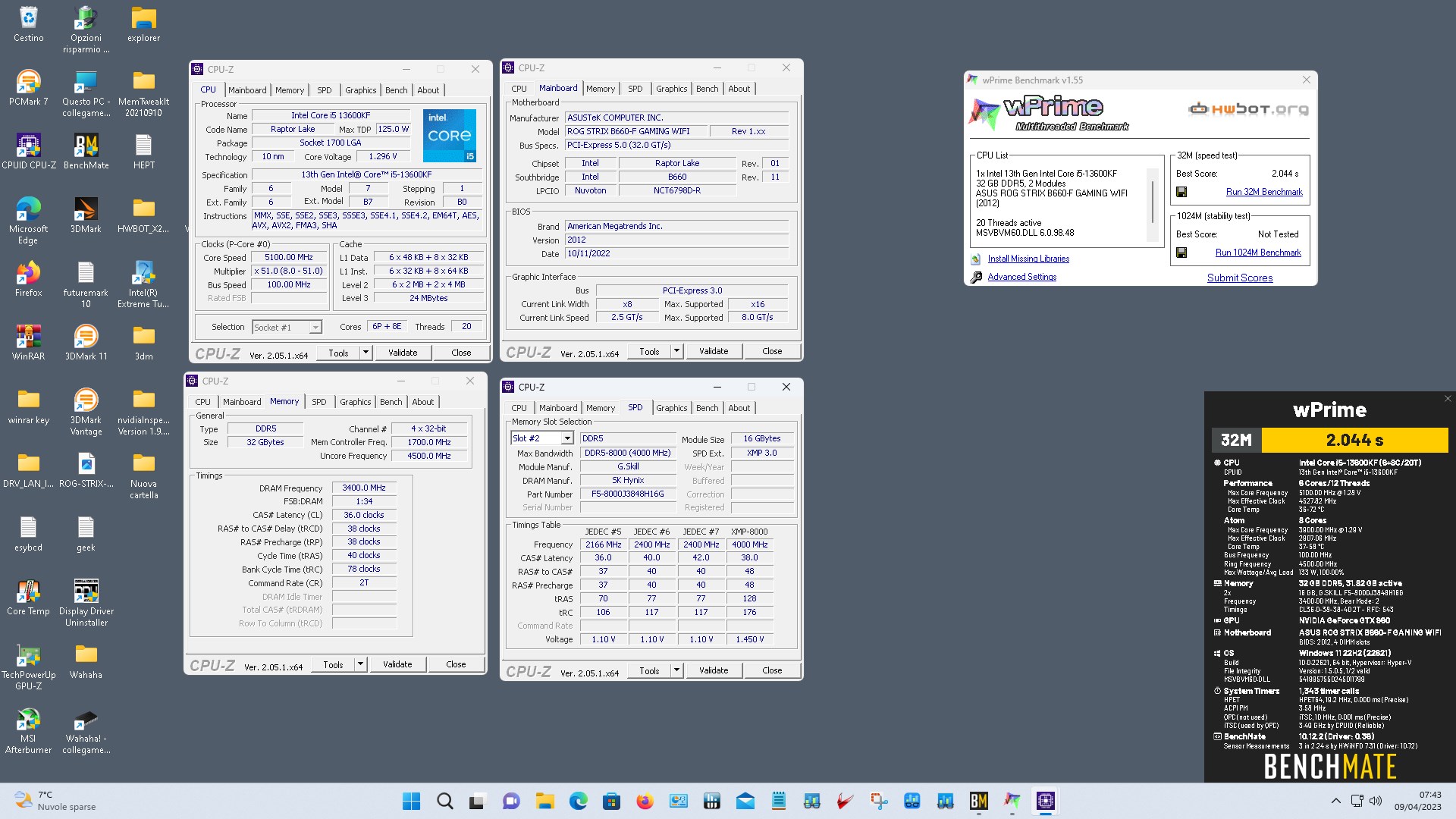Click Install Missing Libraries link

coord(1028,259)
